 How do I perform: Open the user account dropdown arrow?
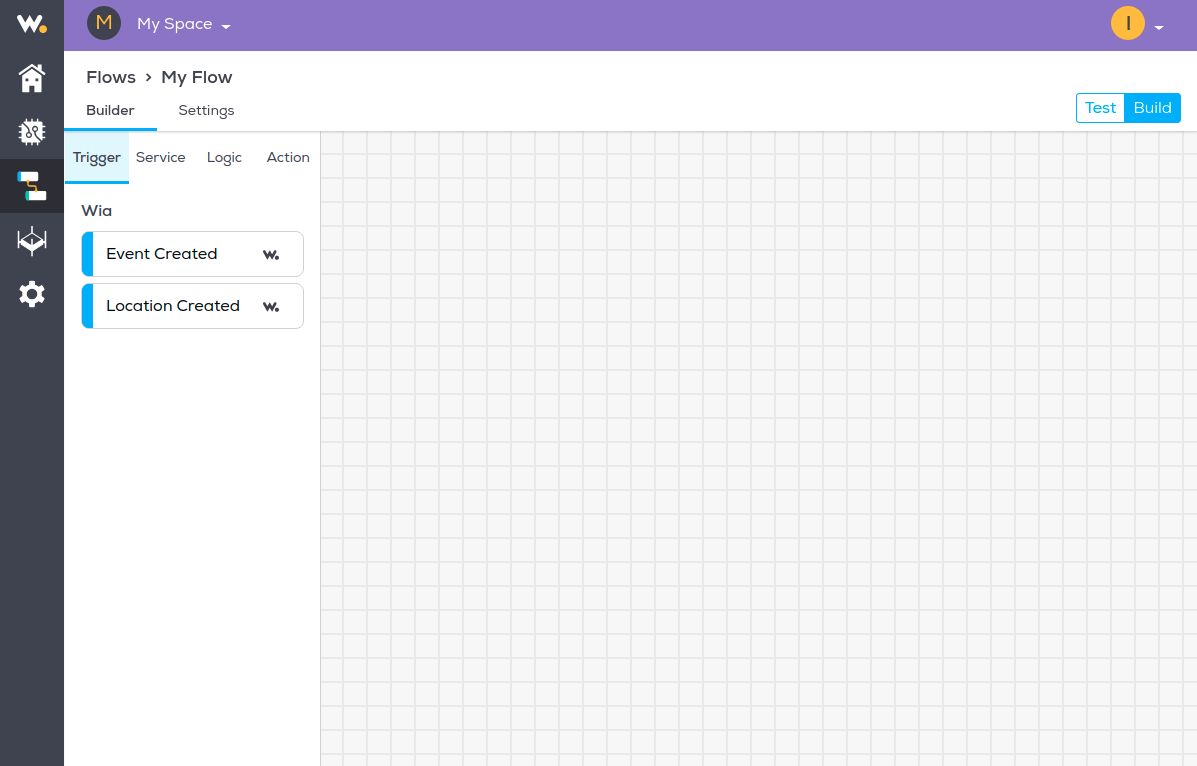coord(1159,27)
